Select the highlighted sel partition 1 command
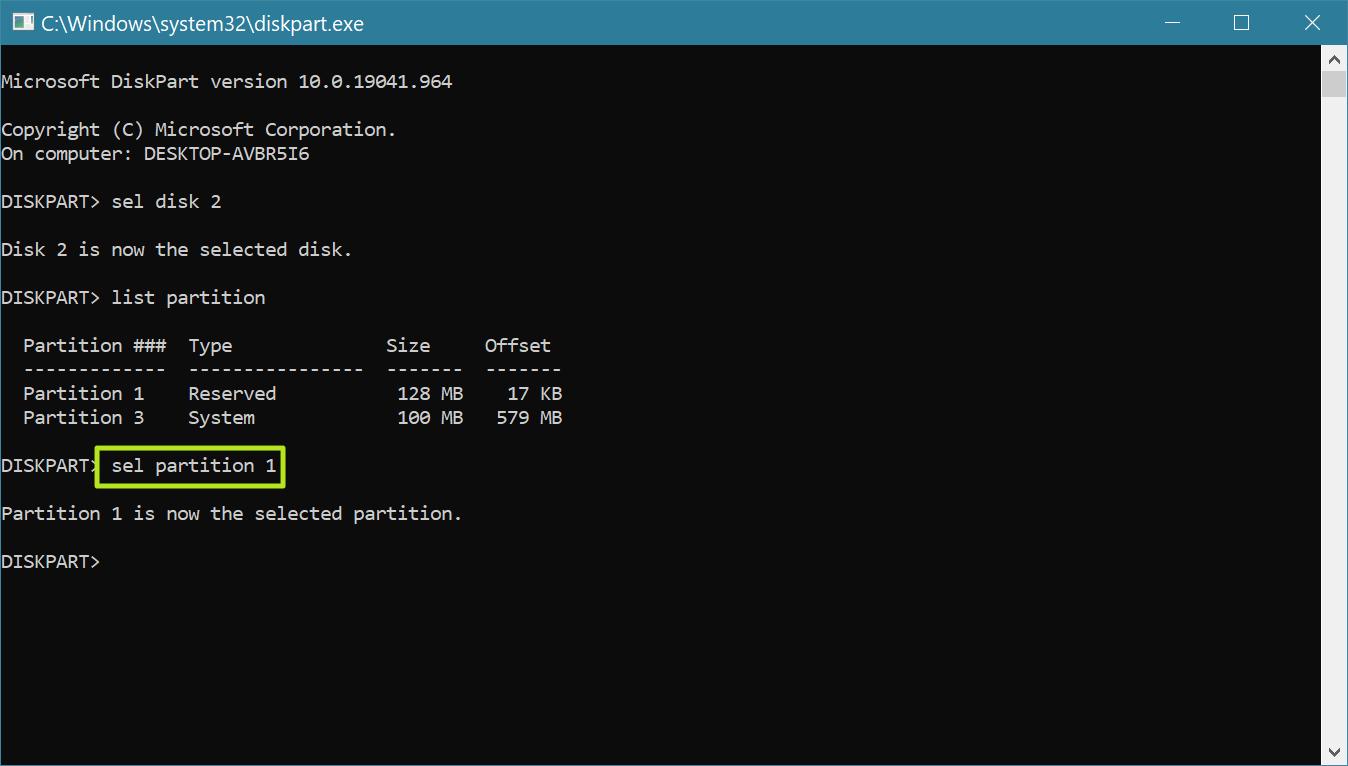1348x766 pixels. coord(189,465)
